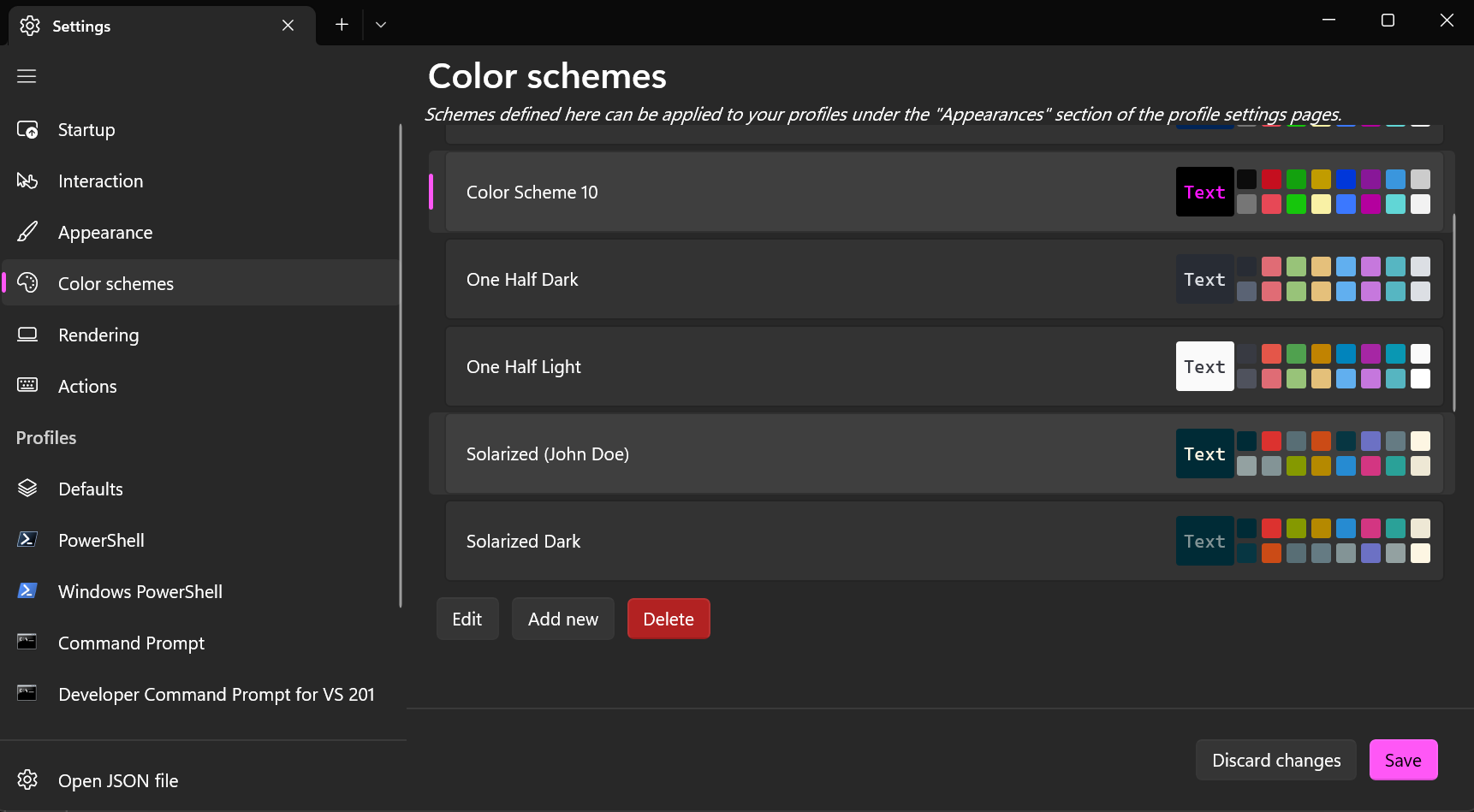
Task: Pick the One Half Light scheme
Action: click(x=944, y=367)
